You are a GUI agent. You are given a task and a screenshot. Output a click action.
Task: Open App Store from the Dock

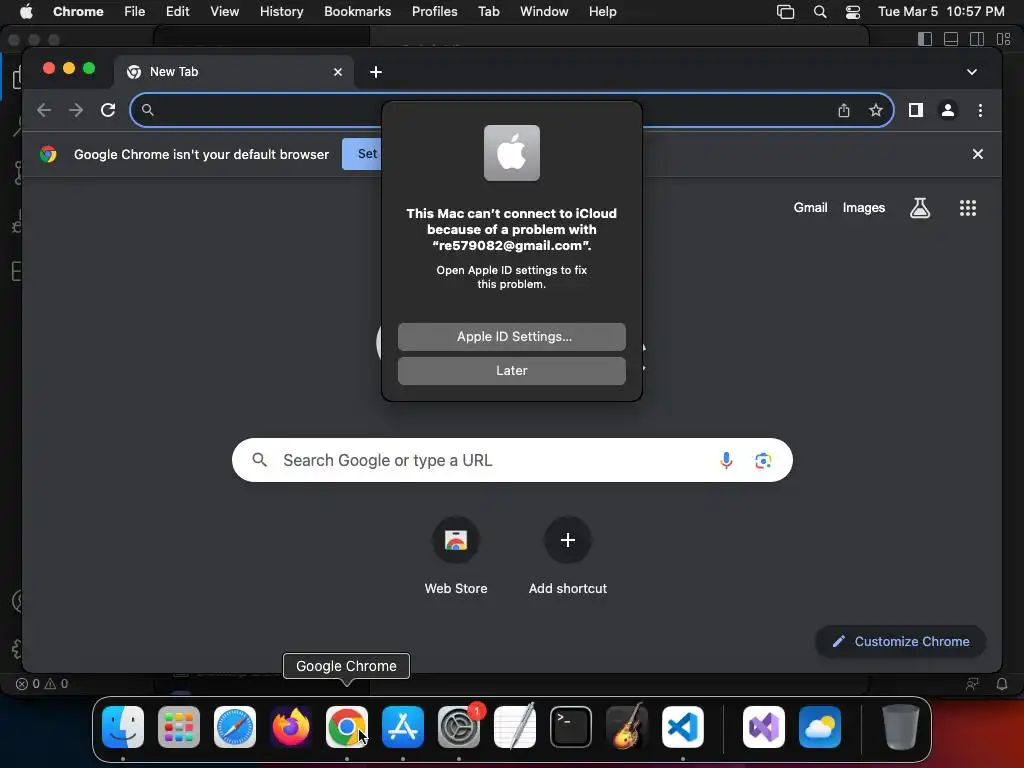(x=403, y=727)
